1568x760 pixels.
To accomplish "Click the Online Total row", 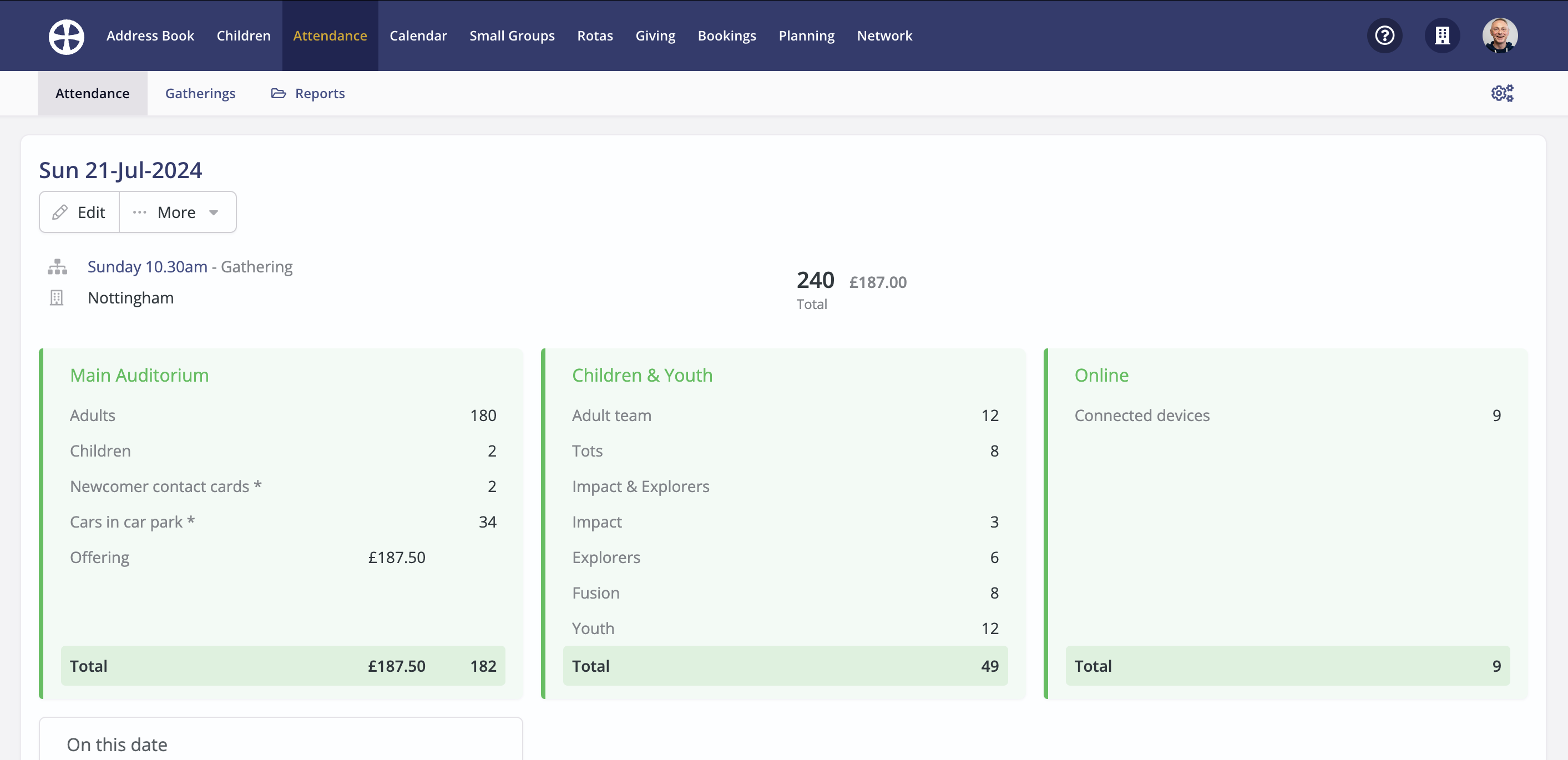I will [x=1288, y=666].
